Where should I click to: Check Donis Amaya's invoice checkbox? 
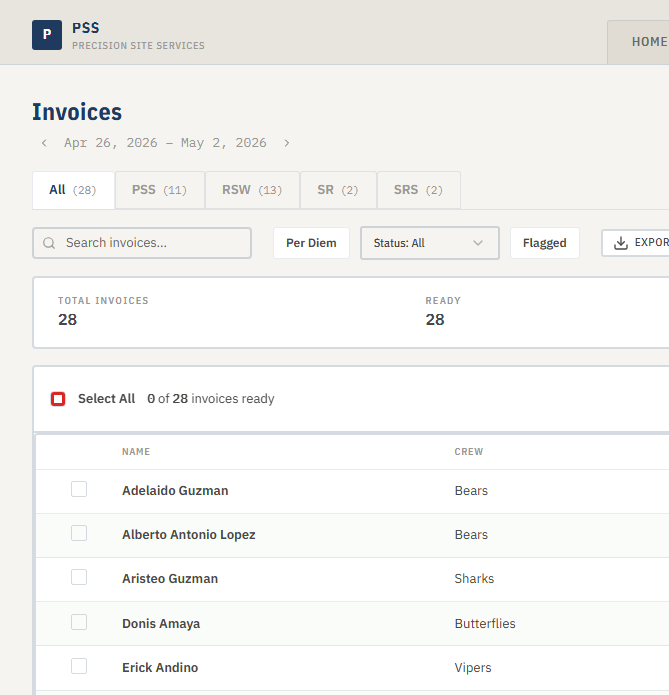[x=79, y=622]
